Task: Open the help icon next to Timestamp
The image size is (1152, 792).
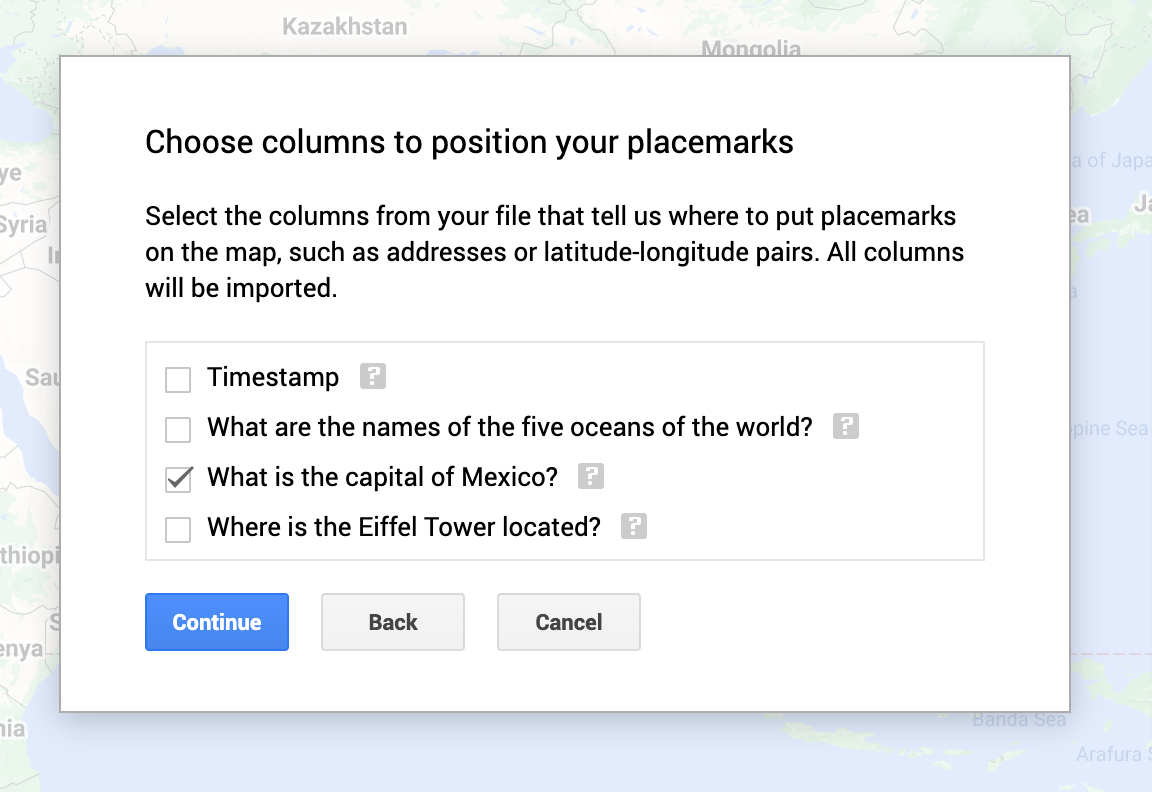Action: click(372, 377)
